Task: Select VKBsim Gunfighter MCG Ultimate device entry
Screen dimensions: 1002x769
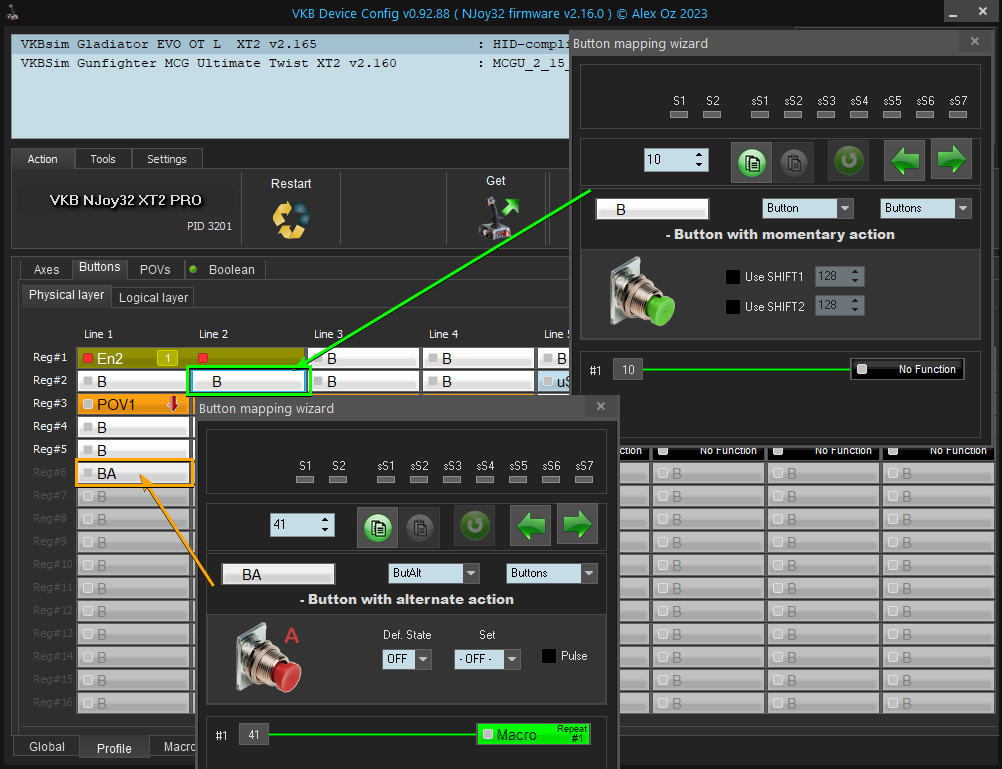Action: click(208, 63)
